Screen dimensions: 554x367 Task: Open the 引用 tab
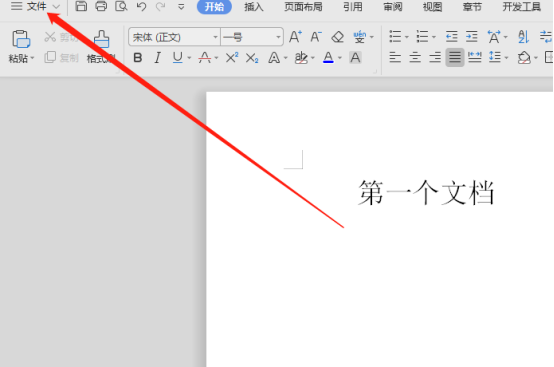tap(353, 7)
